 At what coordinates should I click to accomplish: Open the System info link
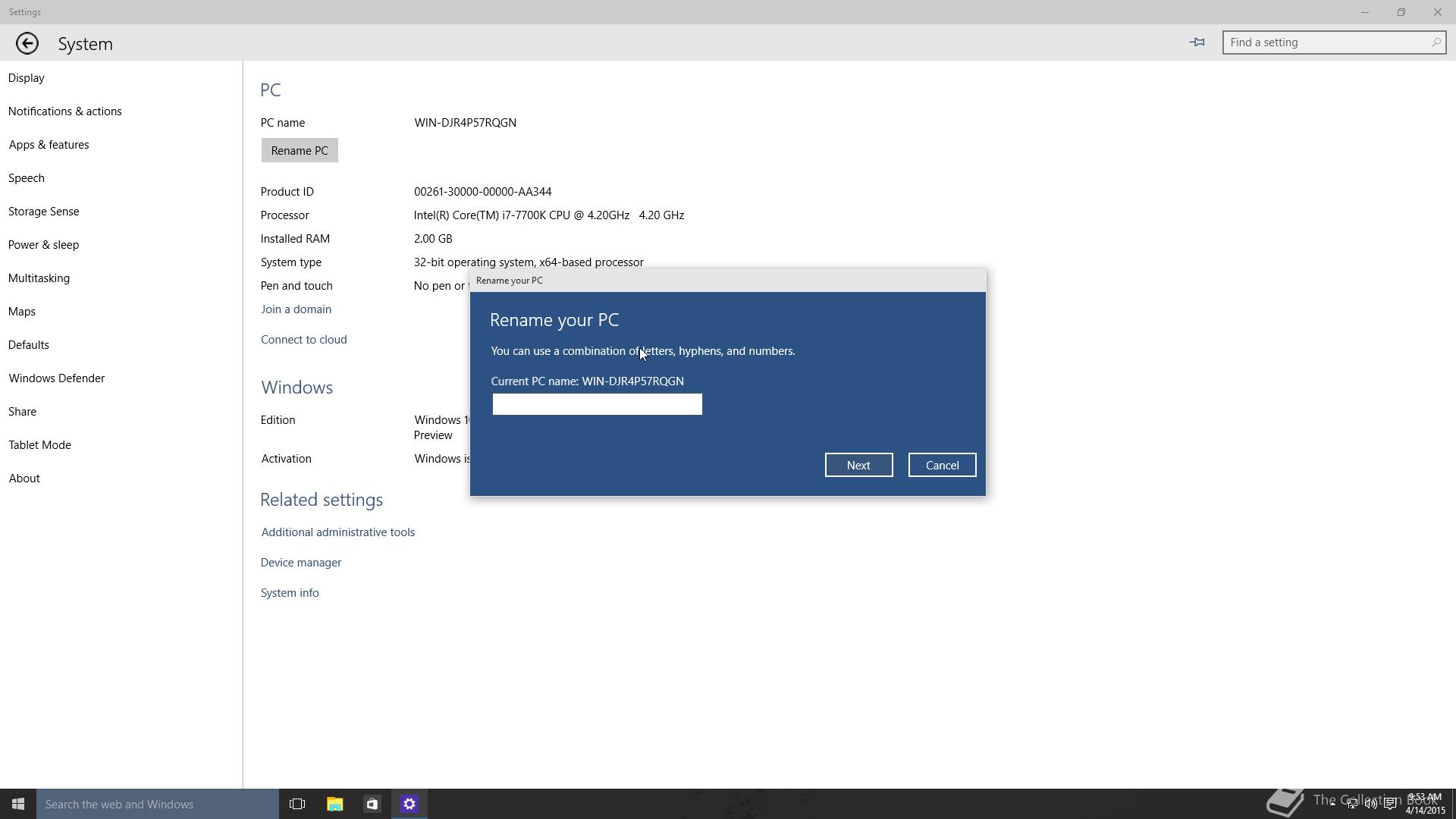(290, 593)
